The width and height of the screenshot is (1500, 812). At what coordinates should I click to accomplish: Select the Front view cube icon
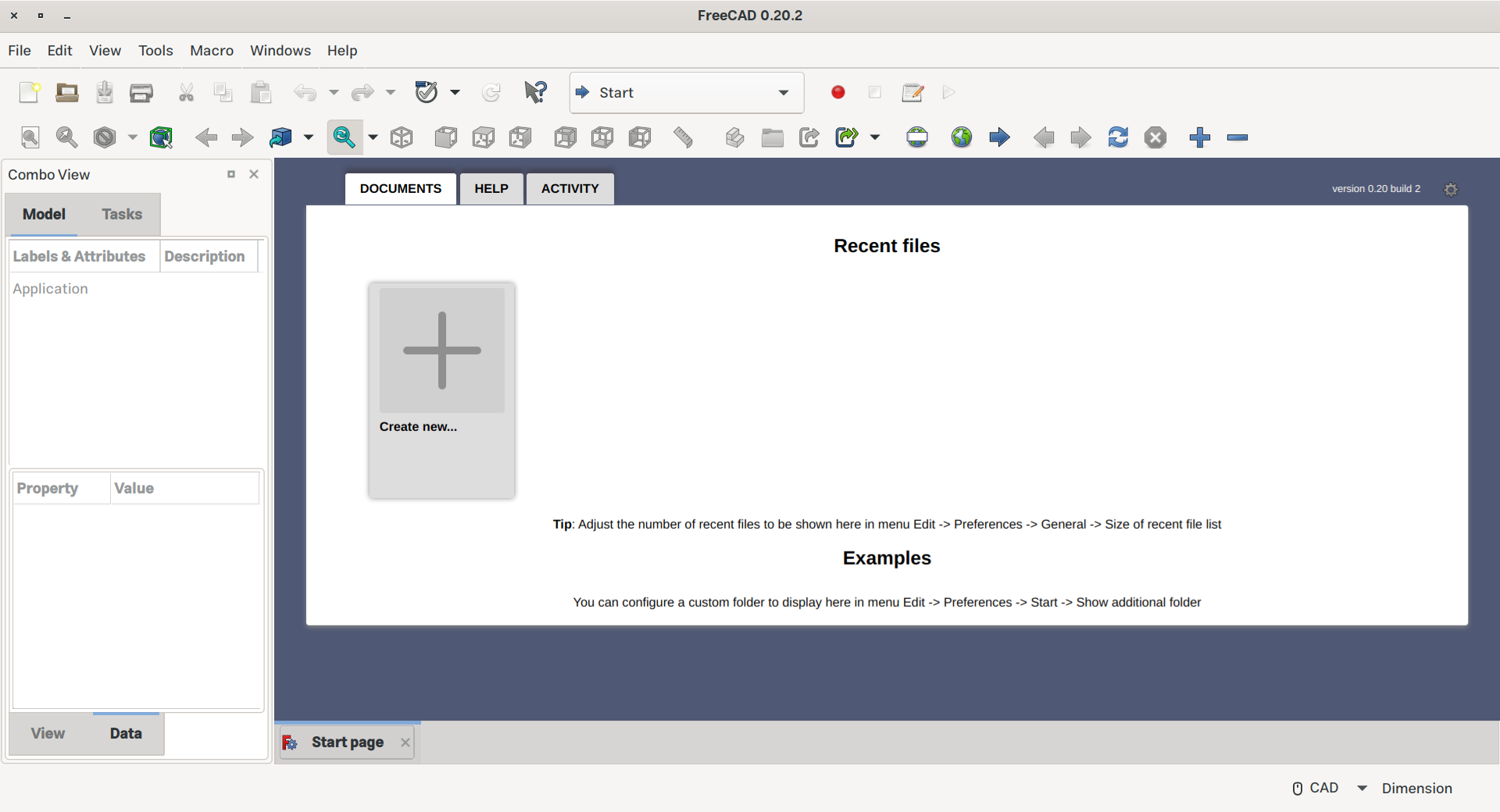point(445,137)
